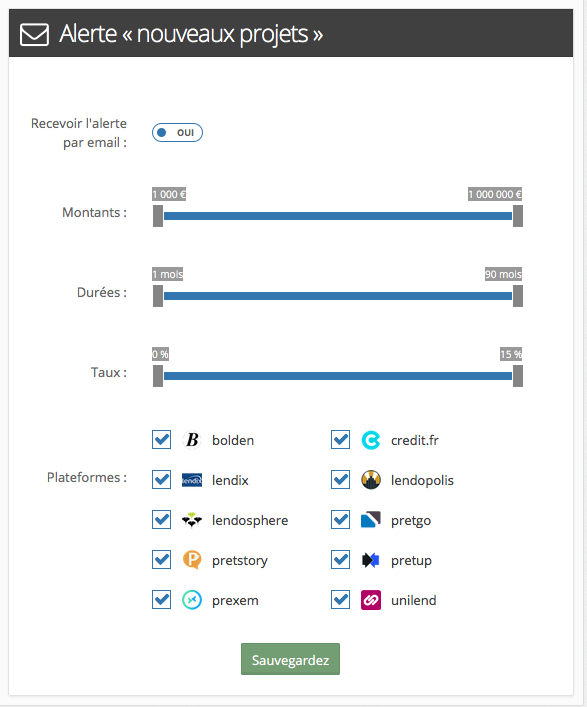Image resolution: width=587 pixels, height=707 pixels.
Task: Click the pretgo logo icon
Action: coord(371,520)
